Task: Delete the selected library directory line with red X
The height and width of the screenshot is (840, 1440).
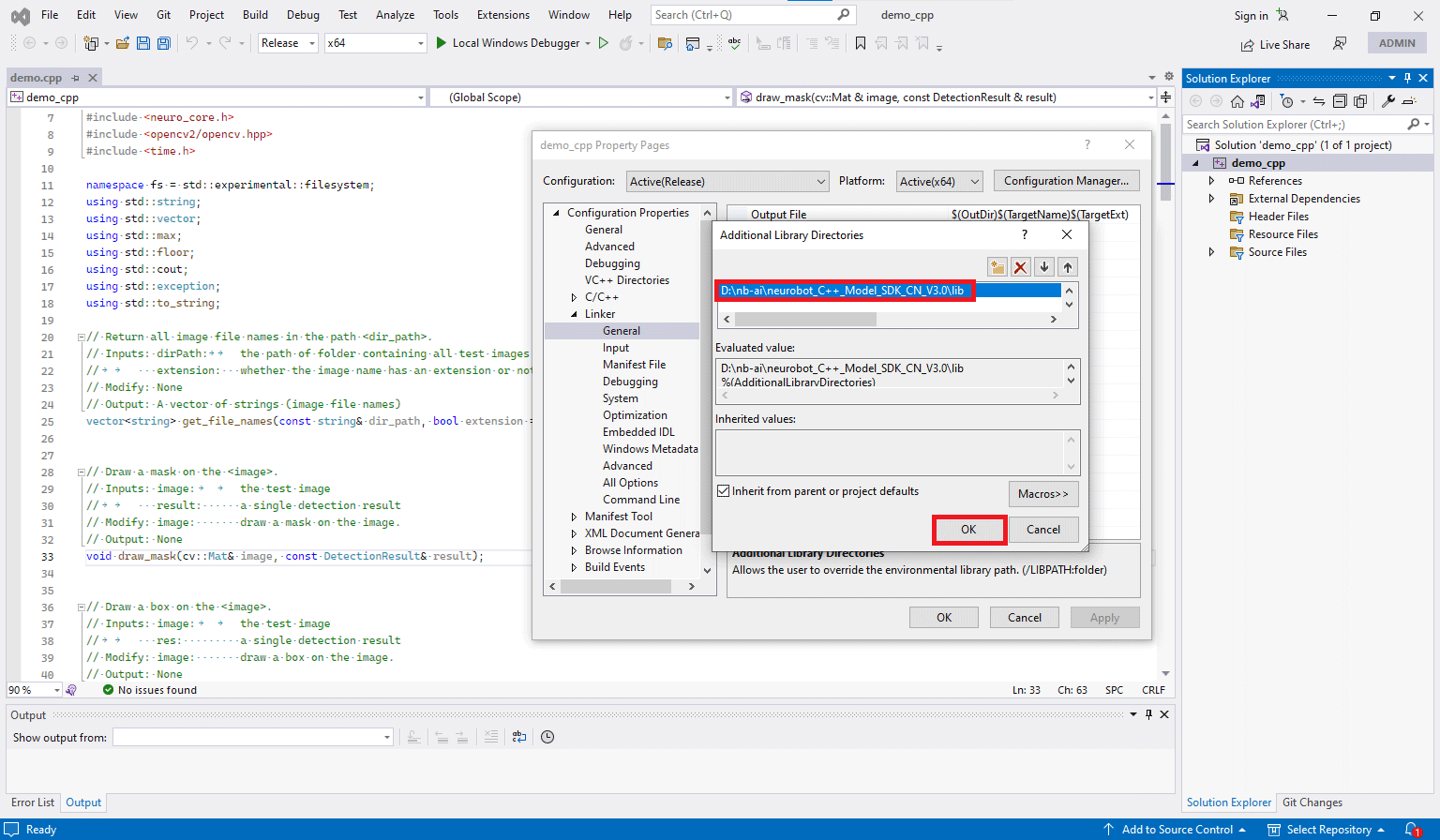Action: click(x=1021, y=267)
